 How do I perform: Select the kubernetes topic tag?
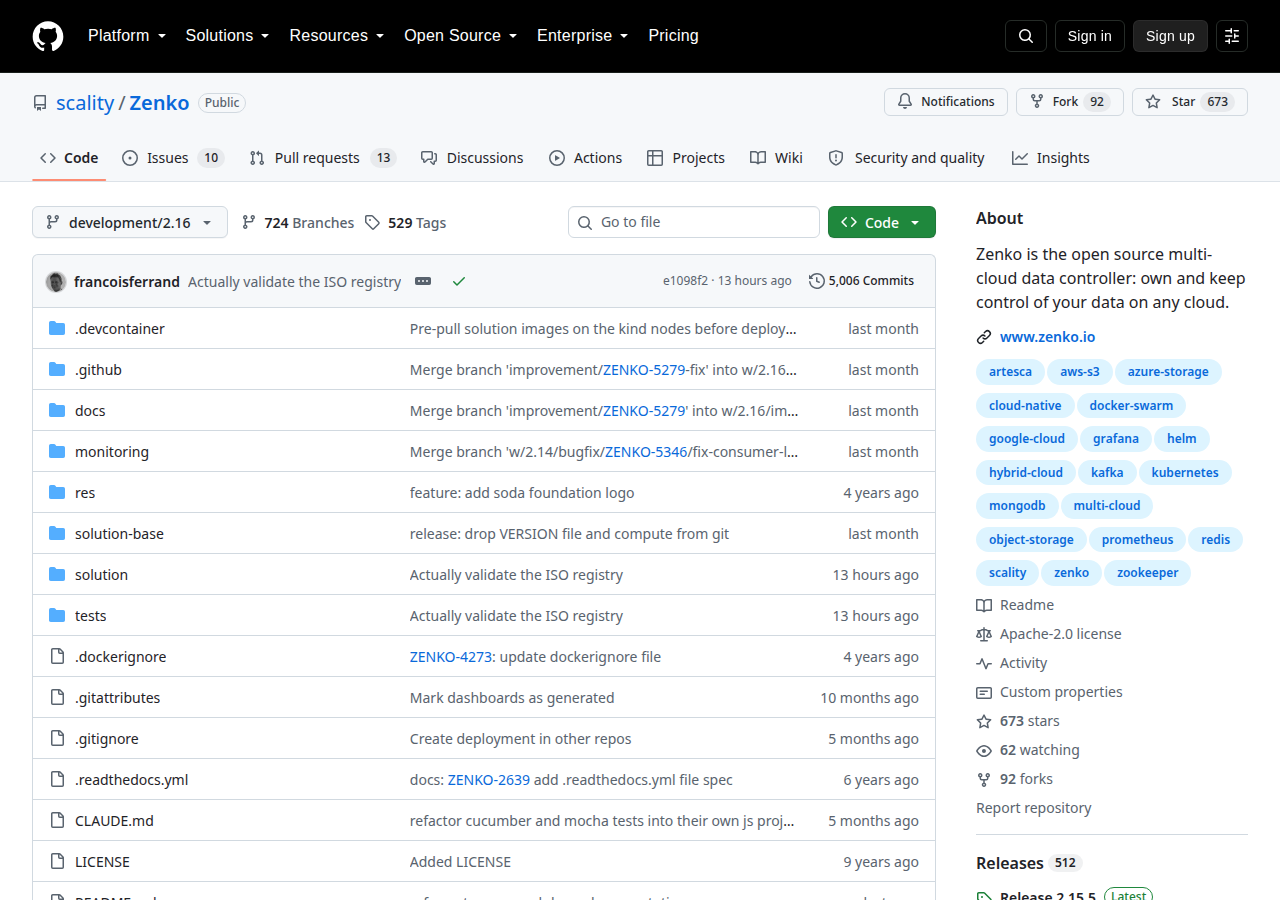click(x=1185, y=473)
